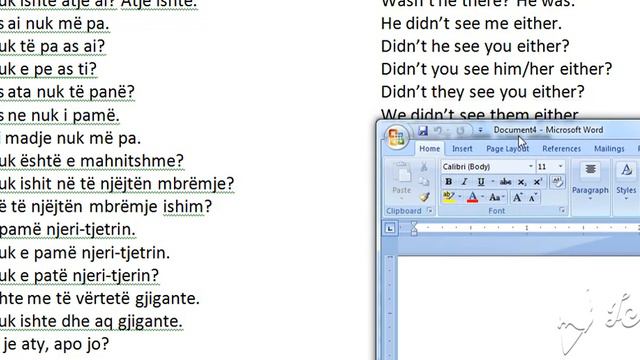Click text 'Didn't they see you either?'
Image resolution: width=640 pixels, height=360 pixels.
482,92
